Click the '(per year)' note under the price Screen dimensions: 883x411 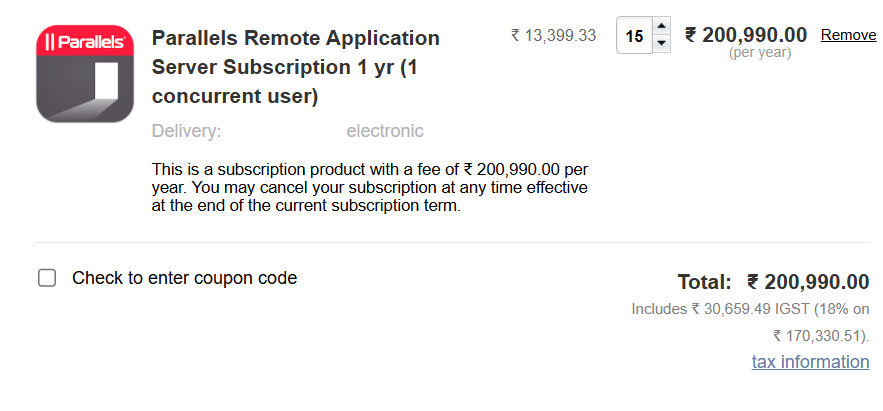pos(760,53)
